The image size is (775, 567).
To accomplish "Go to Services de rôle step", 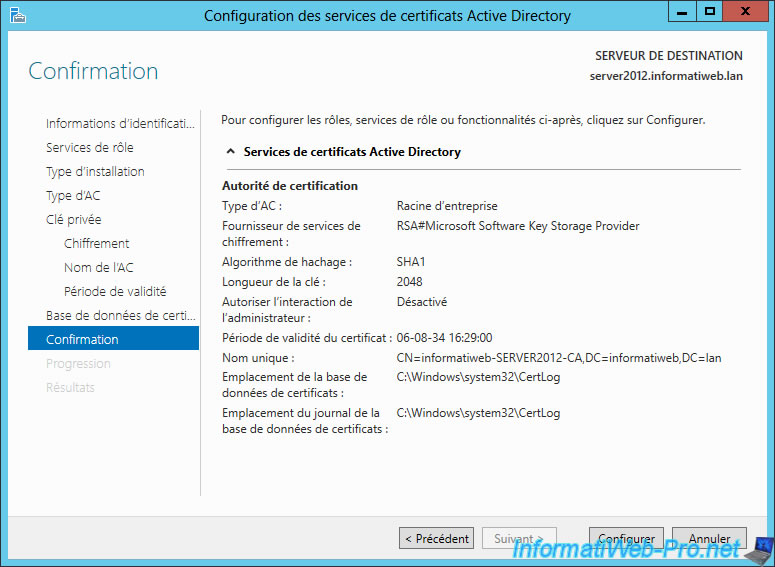I will click(x=89, y=147).
